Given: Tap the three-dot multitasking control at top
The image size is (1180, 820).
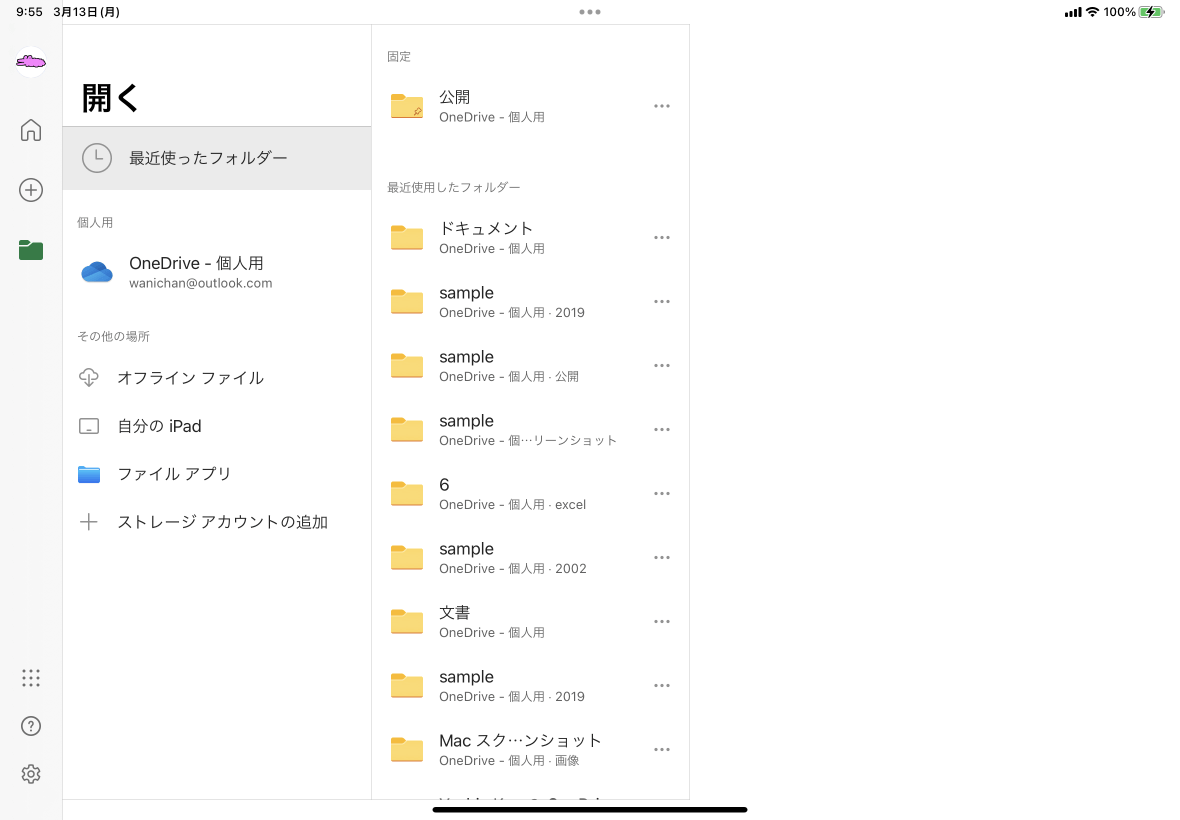Looking at the screenshot, I should tap(590, 12).
